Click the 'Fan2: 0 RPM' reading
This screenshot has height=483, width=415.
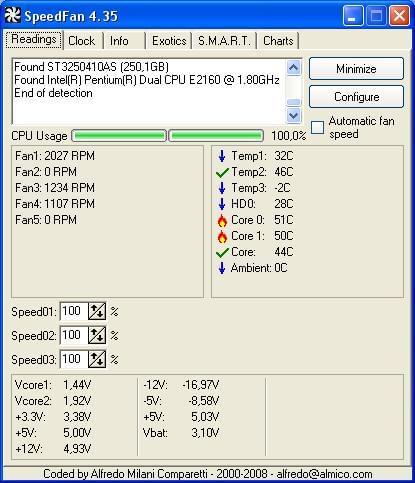click(46, 172)
